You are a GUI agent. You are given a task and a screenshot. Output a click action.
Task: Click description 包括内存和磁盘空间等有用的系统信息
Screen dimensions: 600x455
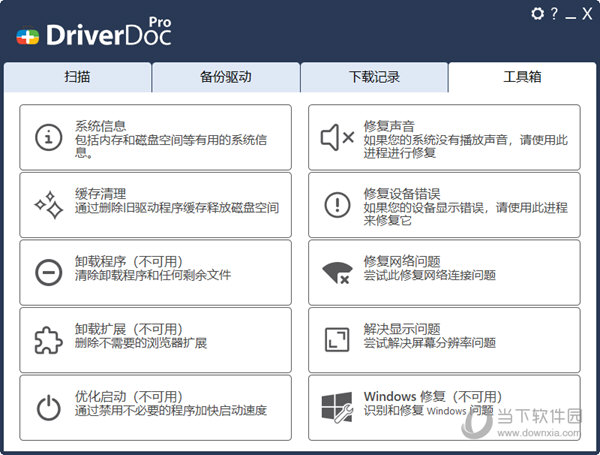coord(171,146)
